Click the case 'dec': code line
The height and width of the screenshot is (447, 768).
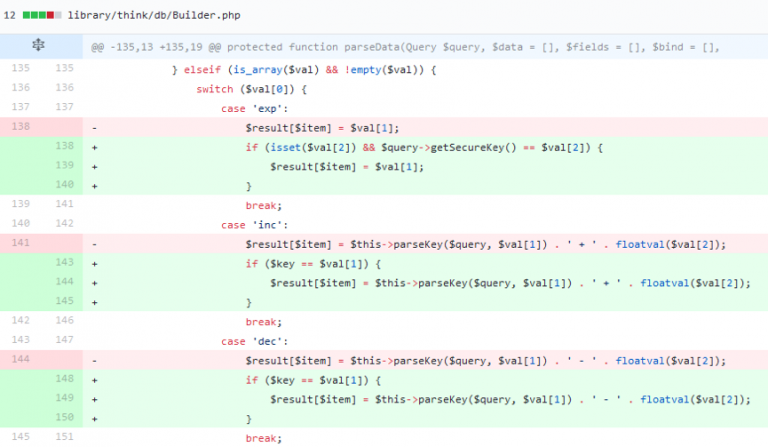click(x=254, y=341)
